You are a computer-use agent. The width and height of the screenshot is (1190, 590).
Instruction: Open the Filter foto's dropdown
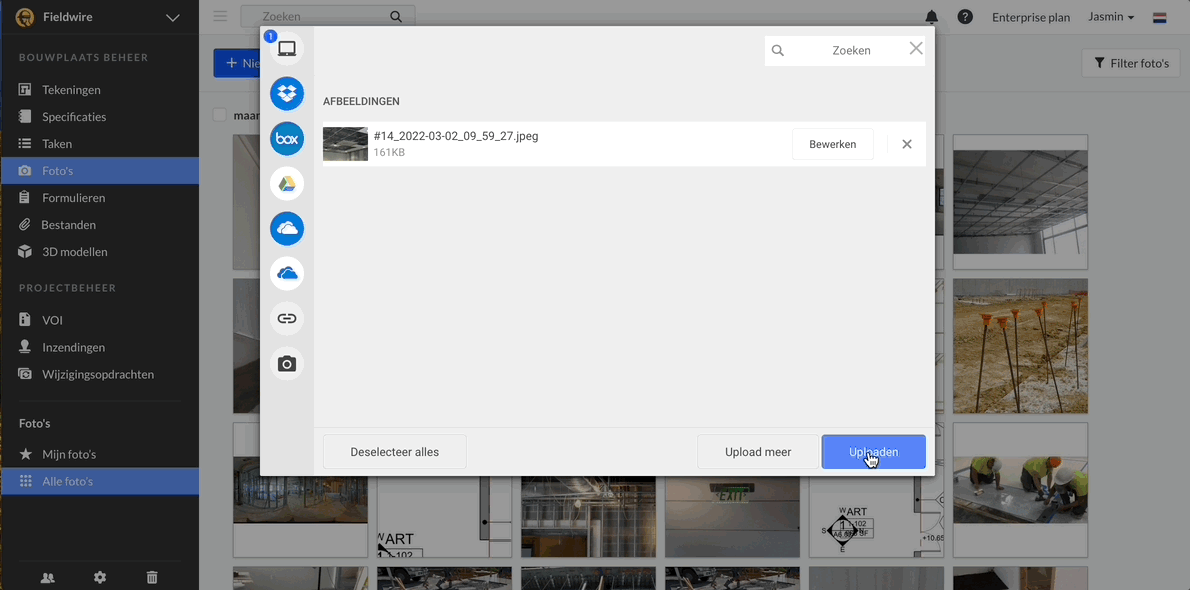pyautogui.click(x=1130, y=62)
